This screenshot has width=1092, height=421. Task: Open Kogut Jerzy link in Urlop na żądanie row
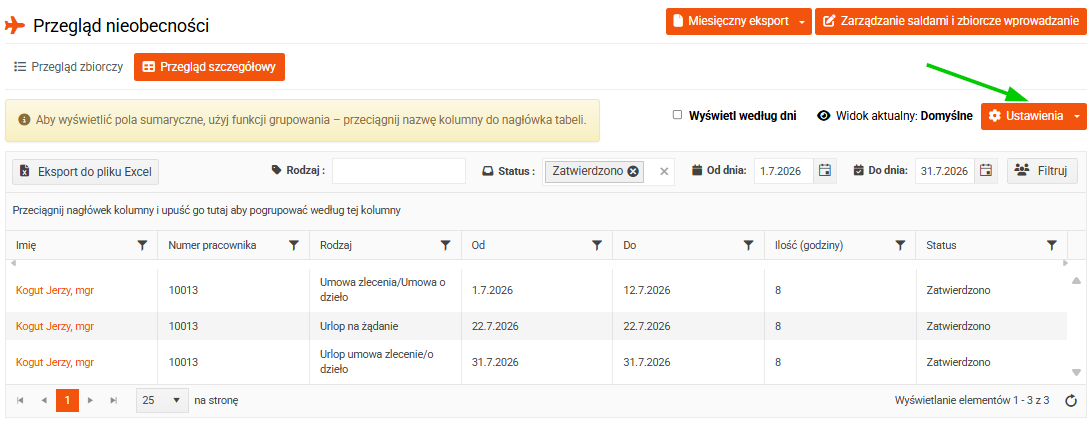click(54, 326)
